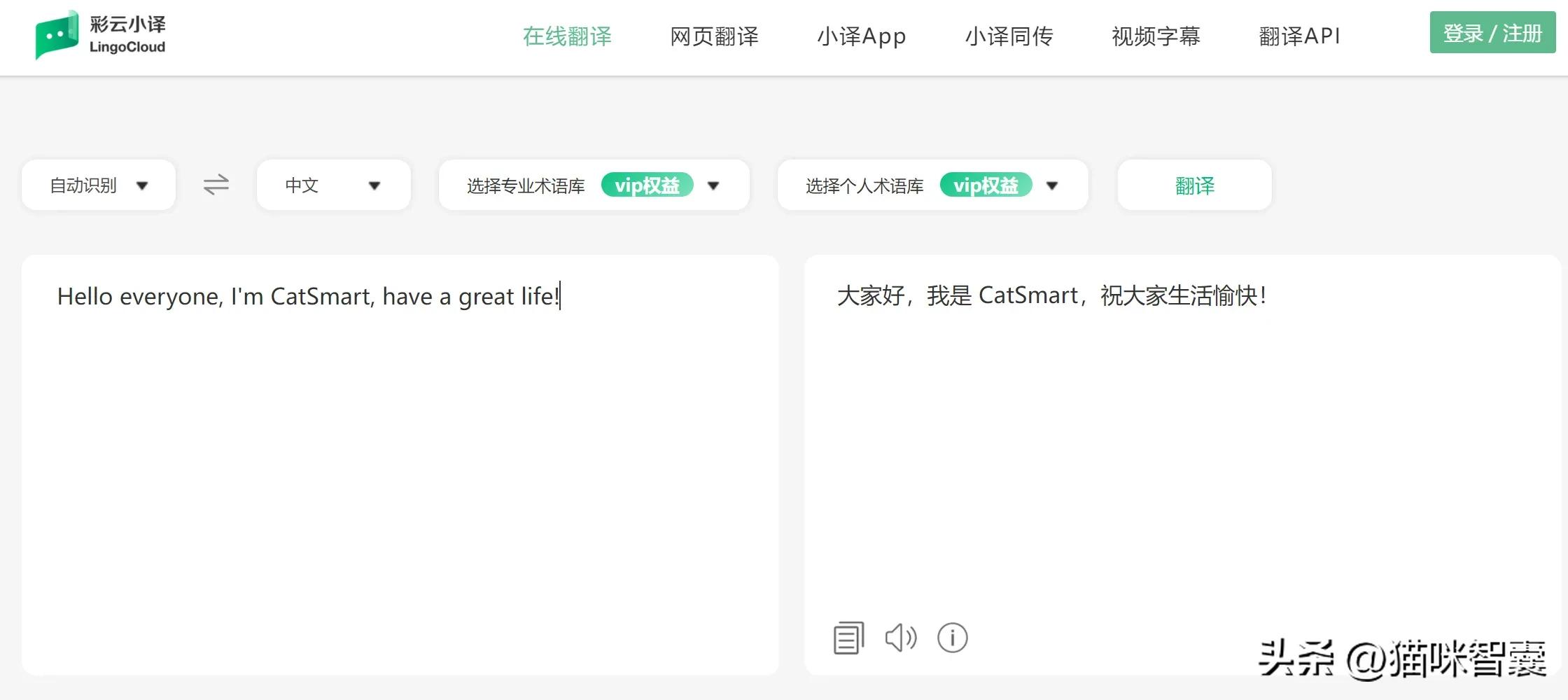
Task: Open the 自动识别 source language dropdown
Action: pyautogui.click(x=99, y=185)
